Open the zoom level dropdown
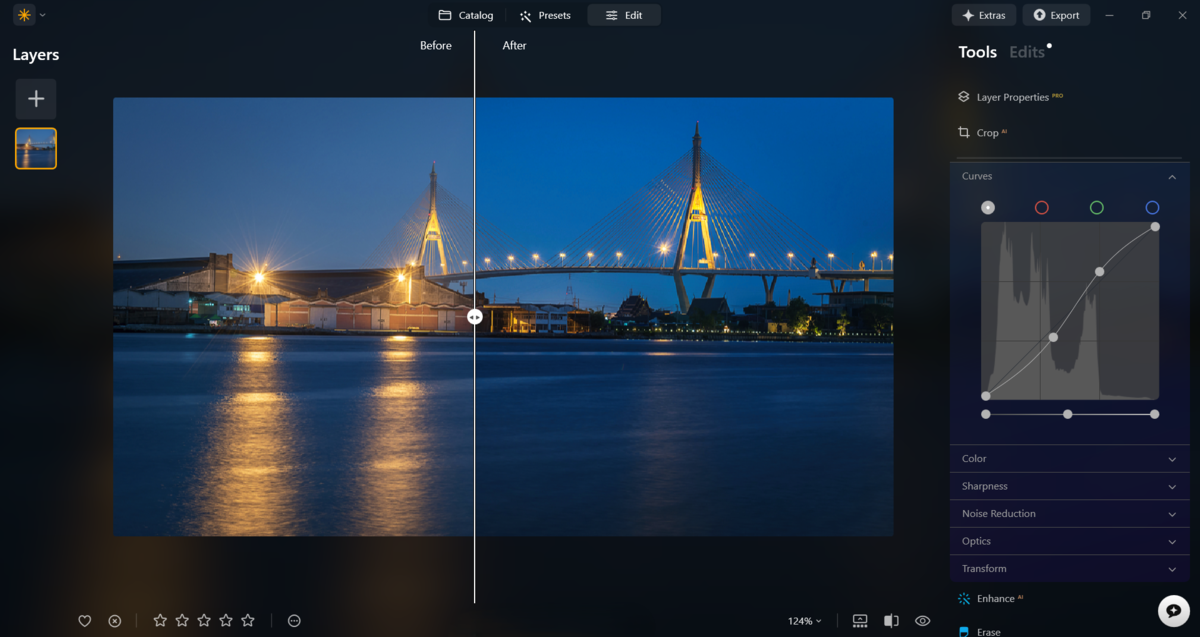This screenshot has width=1200, height=637. (803, 620)
